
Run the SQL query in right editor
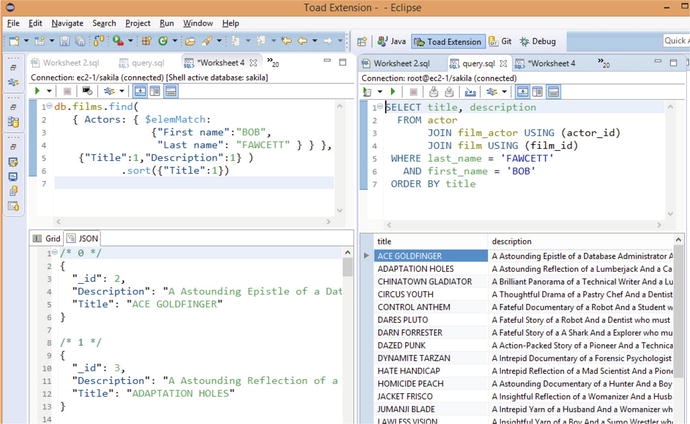point(391,91)
